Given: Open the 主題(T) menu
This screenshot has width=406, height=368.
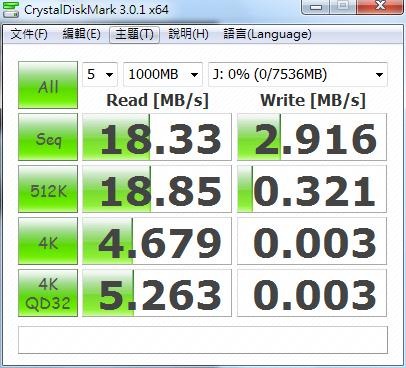Looking at the screenshot, I should pos(134,34).
